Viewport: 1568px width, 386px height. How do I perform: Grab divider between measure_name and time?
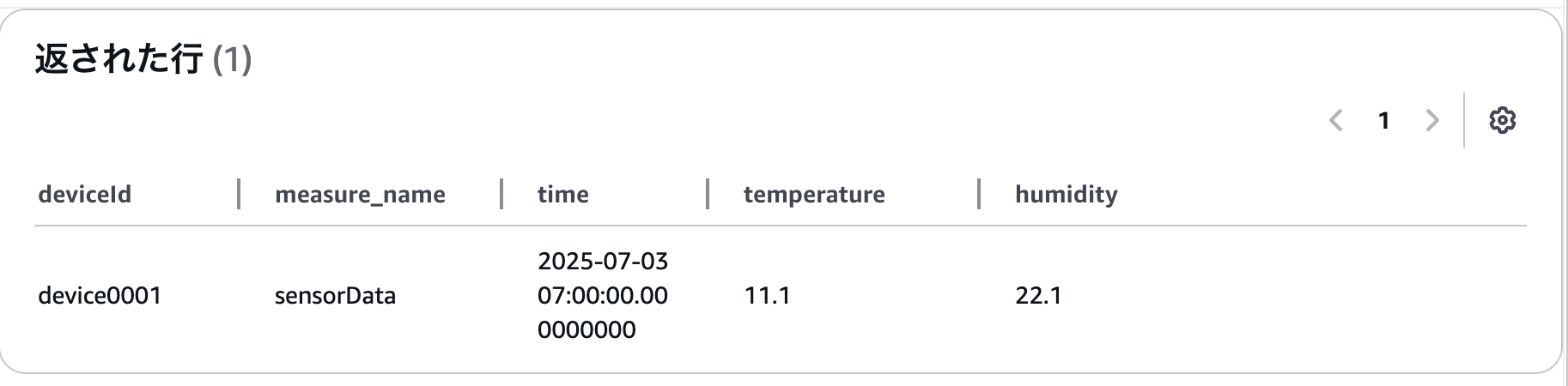coord(501,194)
